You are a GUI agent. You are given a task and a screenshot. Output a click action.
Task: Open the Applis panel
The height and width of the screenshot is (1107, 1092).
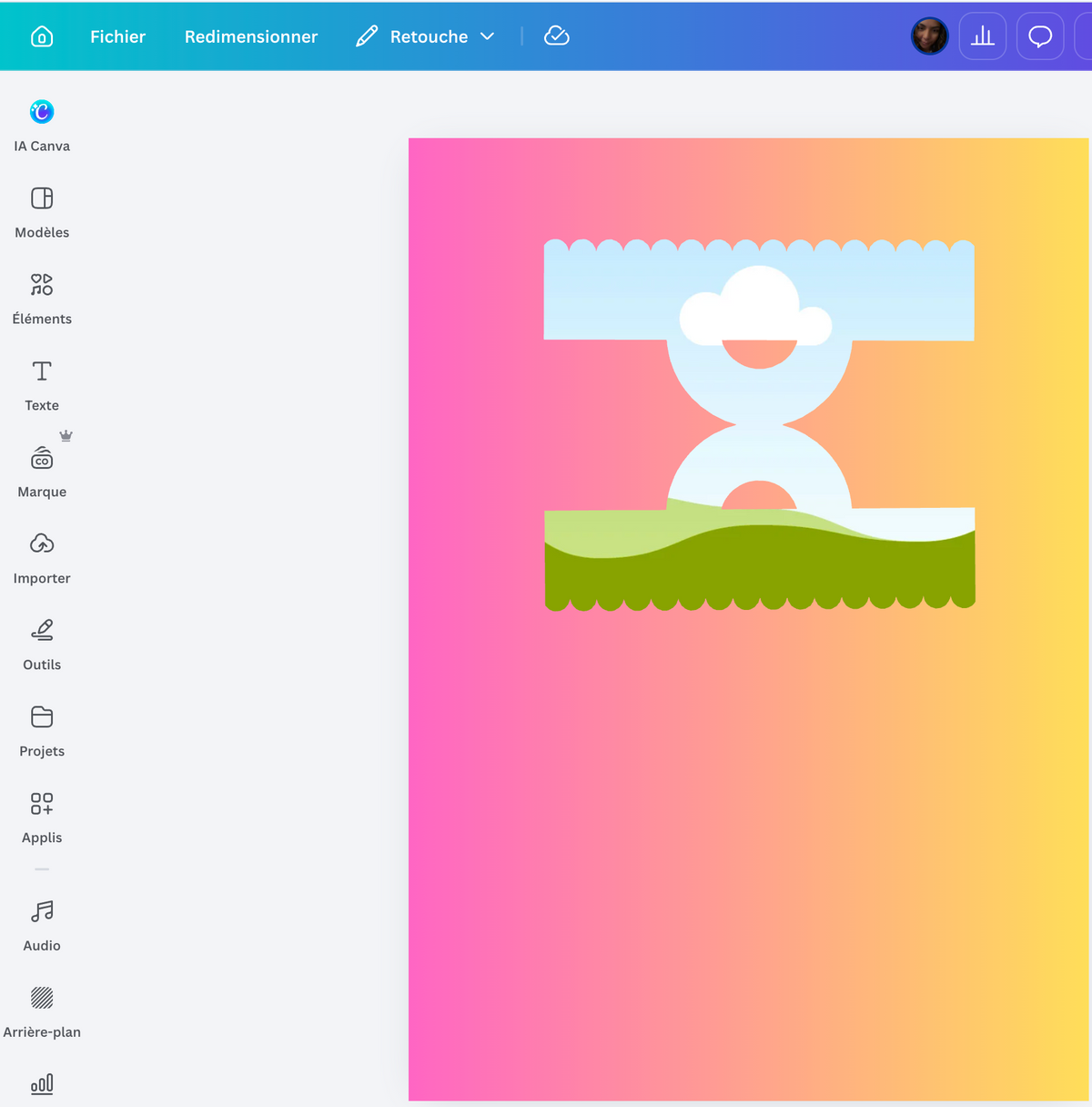tap(42, 818)
